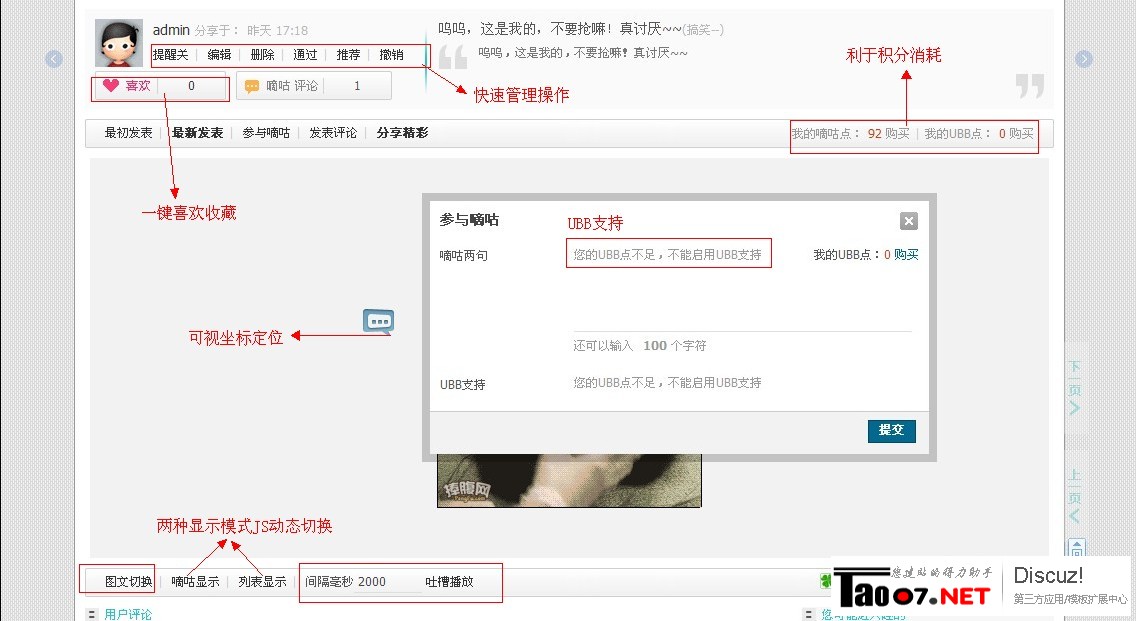
Task: Click the blue chat bubble coordinate marker
Action: coord(378,321)
